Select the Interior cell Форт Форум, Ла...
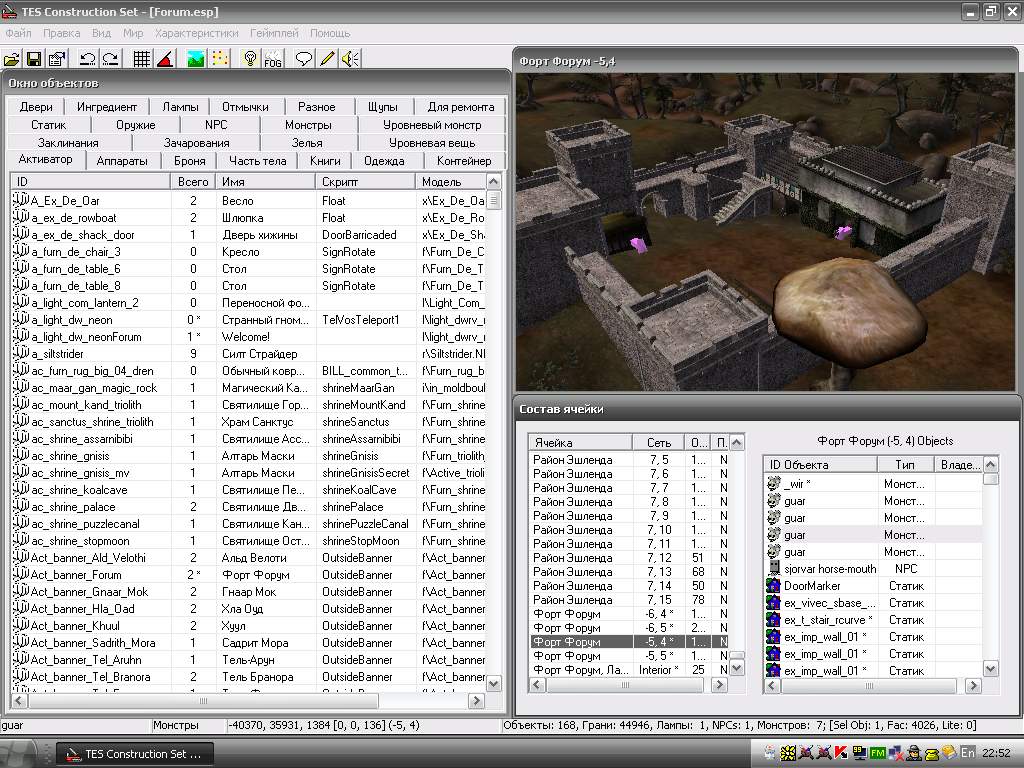Image resolution: width=1024 pixels, height=768 pixels. 628,669
